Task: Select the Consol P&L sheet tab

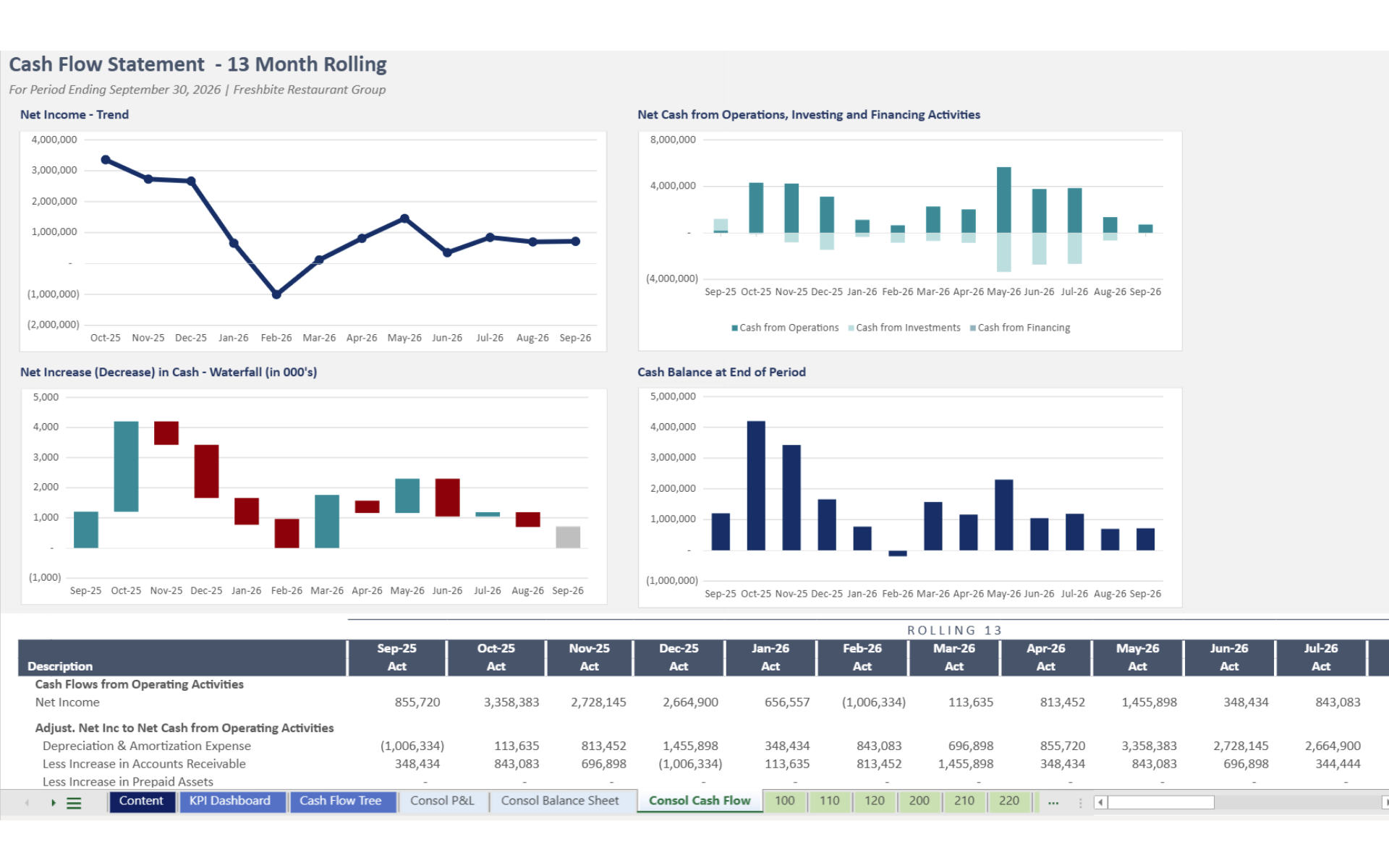Action: pyautogui.click(x=442, y=801)
